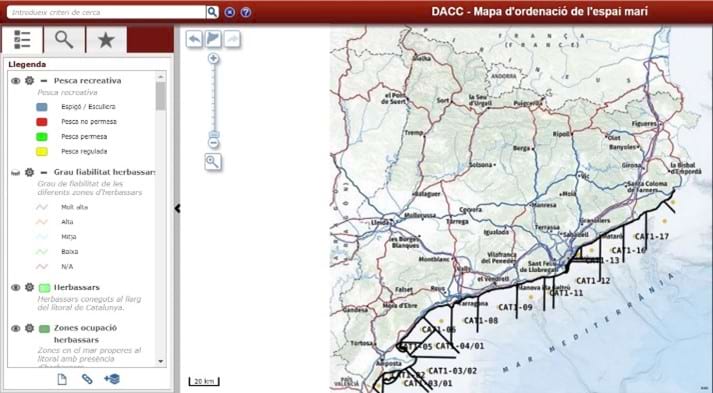Image resolution: width=713 pixels, height=393 pixels.
Task: Zoom in with the plus button
Action: click(x=213, y=59)
